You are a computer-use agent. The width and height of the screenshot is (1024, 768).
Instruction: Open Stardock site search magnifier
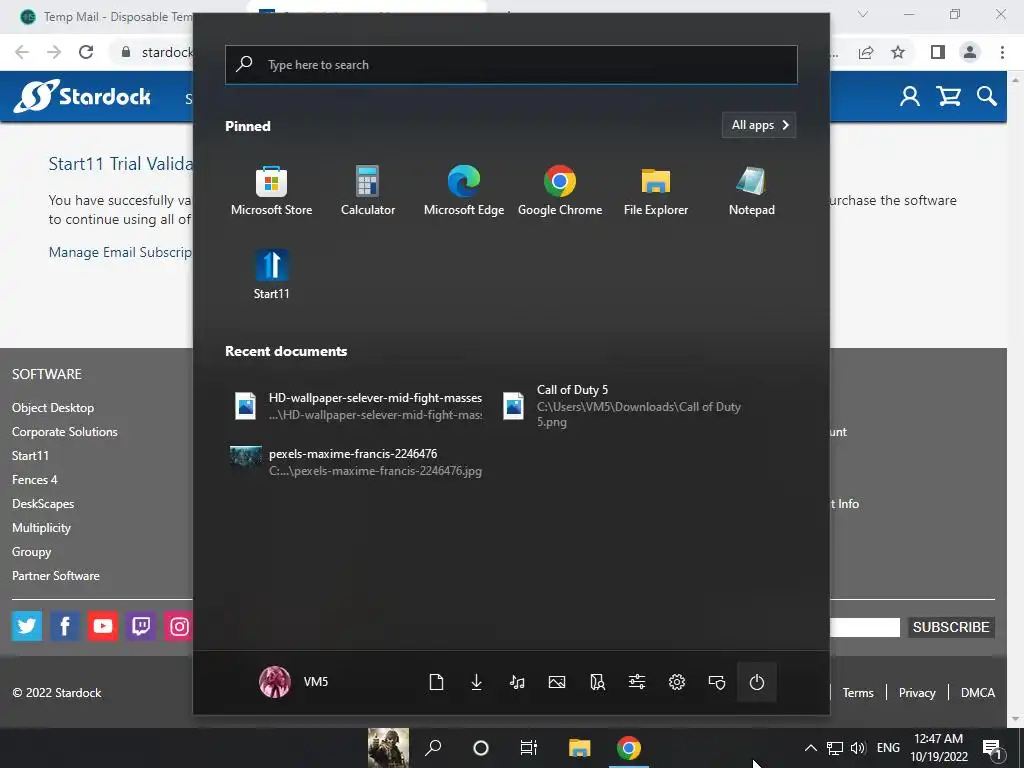987,97
